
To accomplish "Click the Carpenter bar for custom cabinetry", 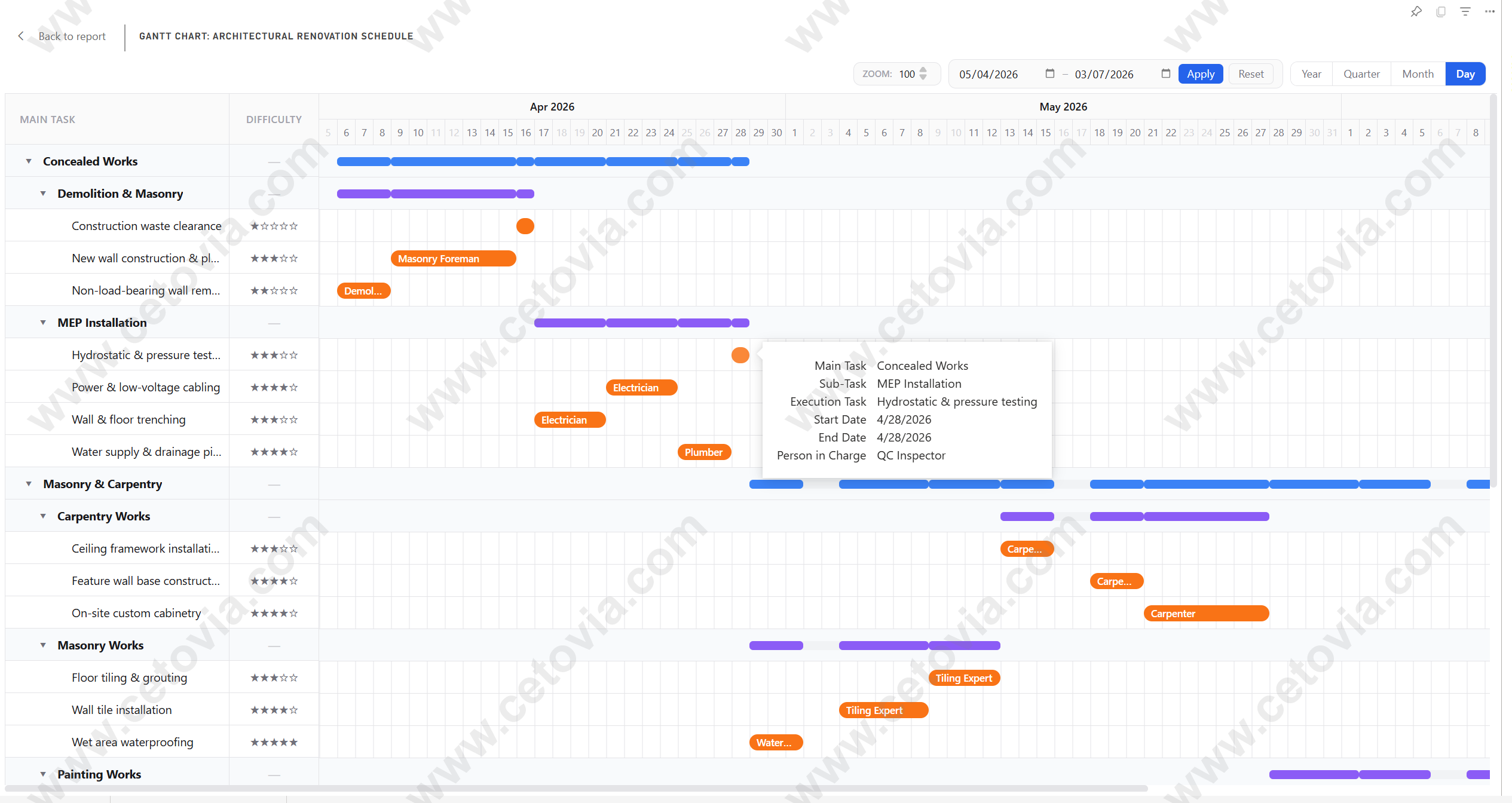I will [1206, 614].
